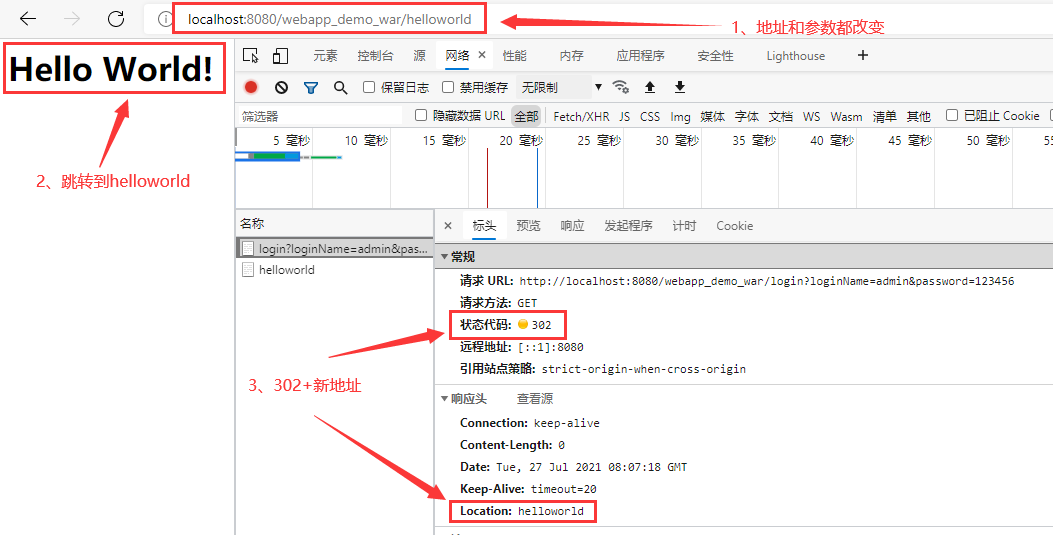Open the 控制台 (Console) tab
Screen dimensions: 1053x535
(375, 56)
